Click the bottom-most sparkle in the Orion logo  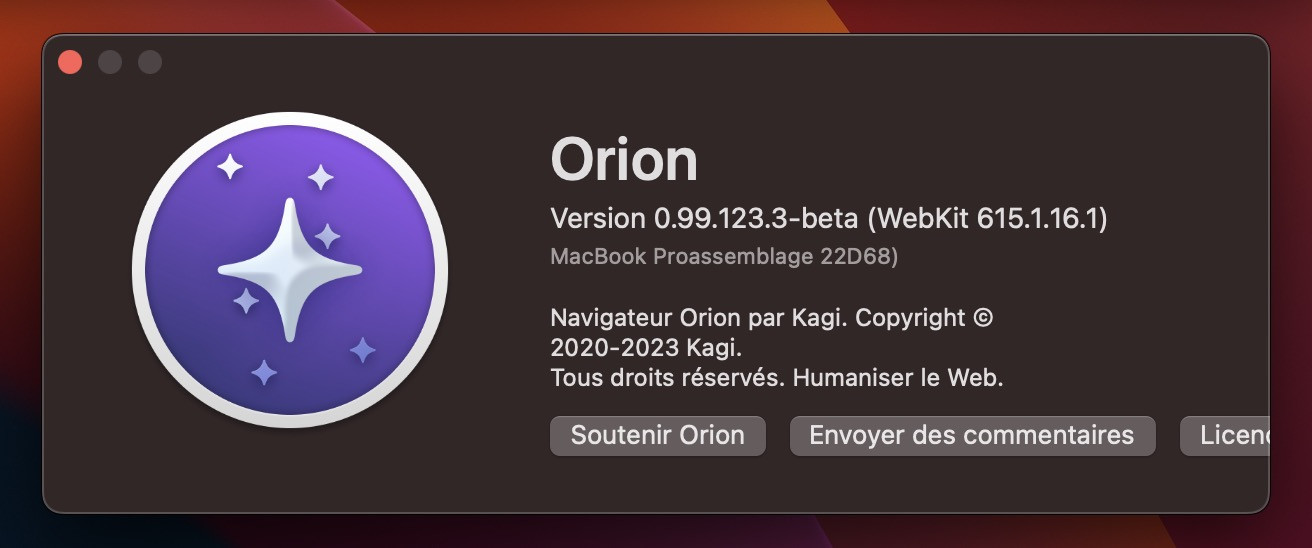click(264, 373)
